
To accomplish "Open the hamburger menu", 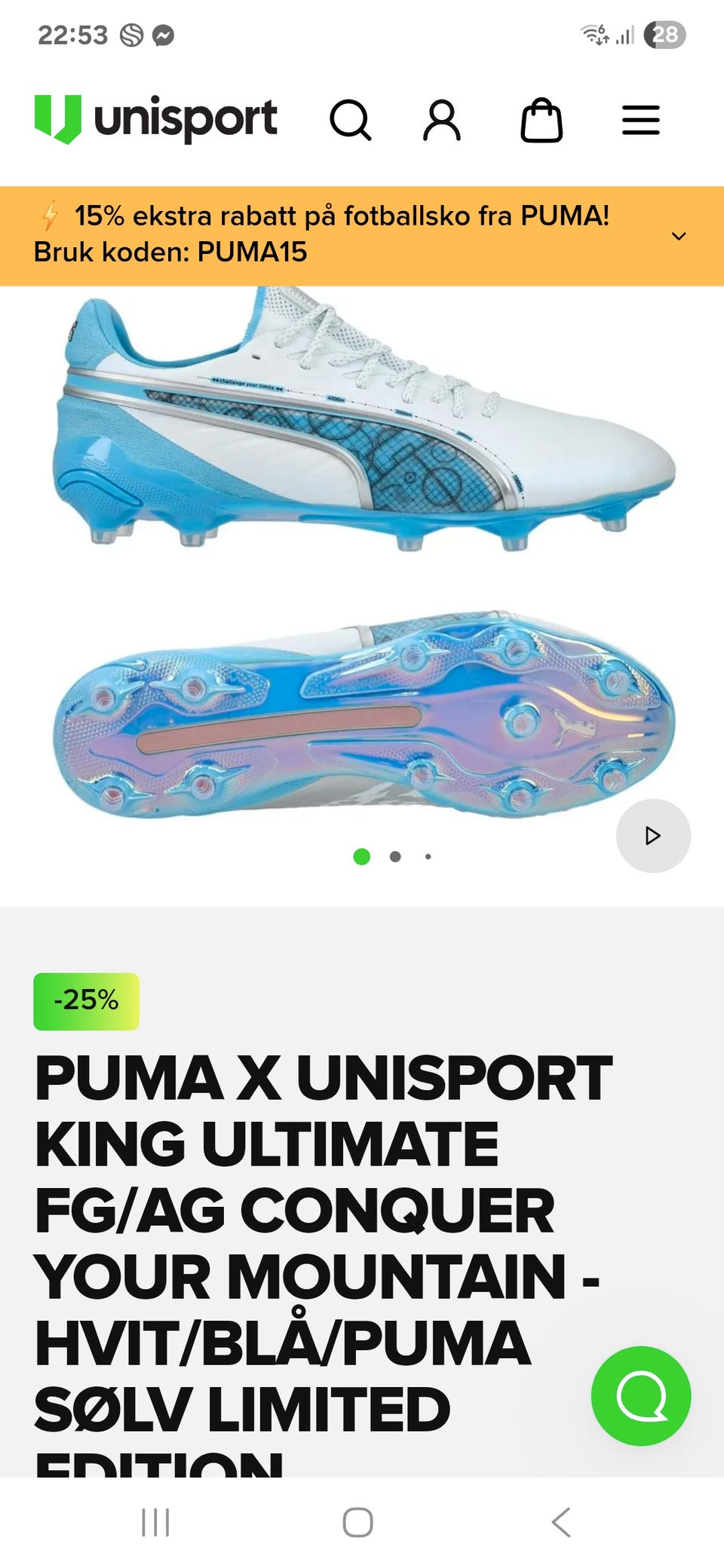I will [x=641, y=121].
